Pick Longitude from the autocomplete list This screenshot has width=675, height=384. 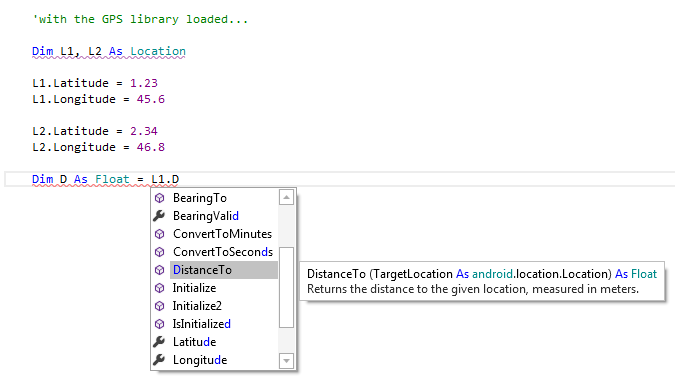200,359
